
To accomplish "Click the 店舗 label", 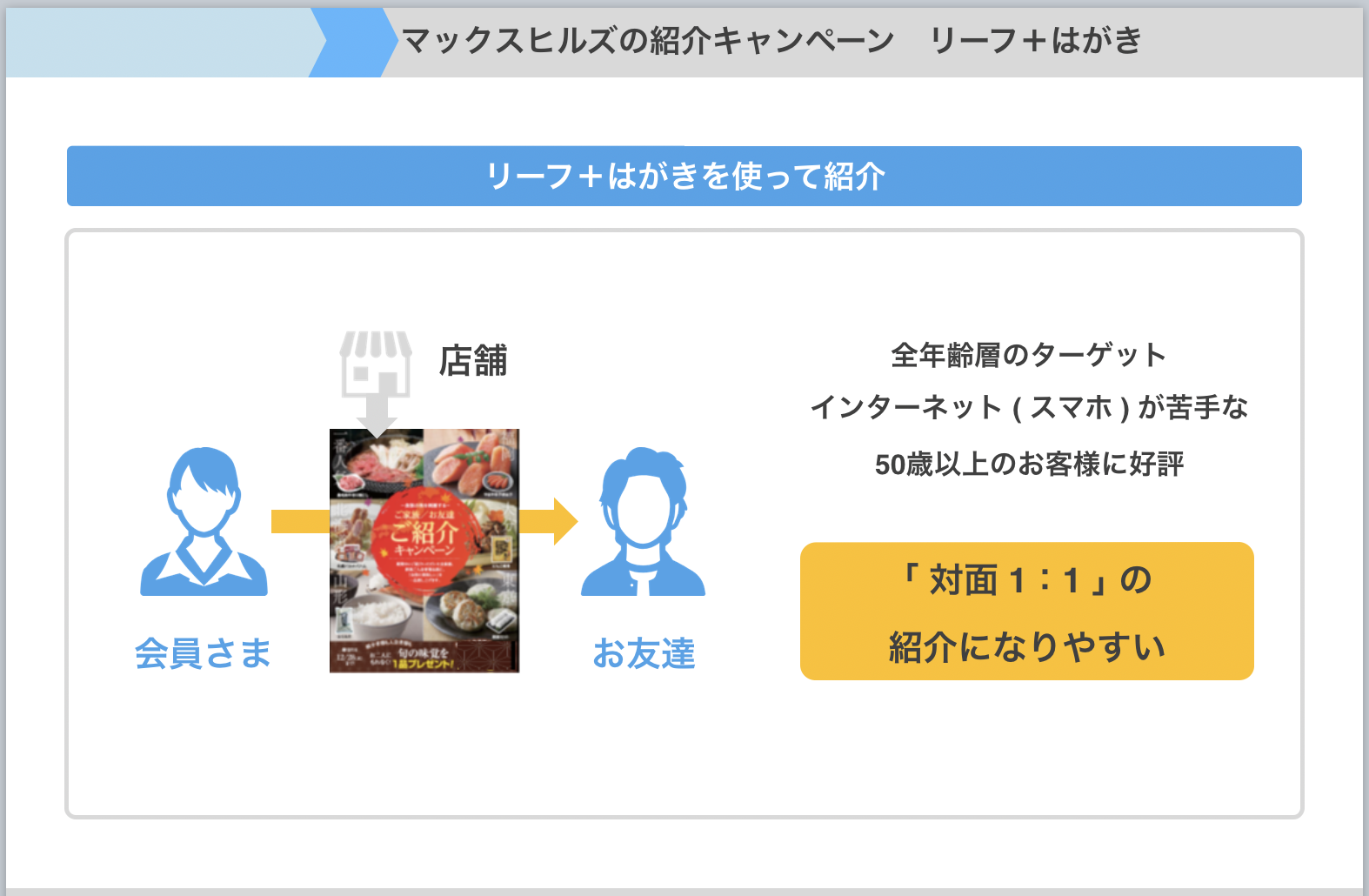I will [473, 361].
